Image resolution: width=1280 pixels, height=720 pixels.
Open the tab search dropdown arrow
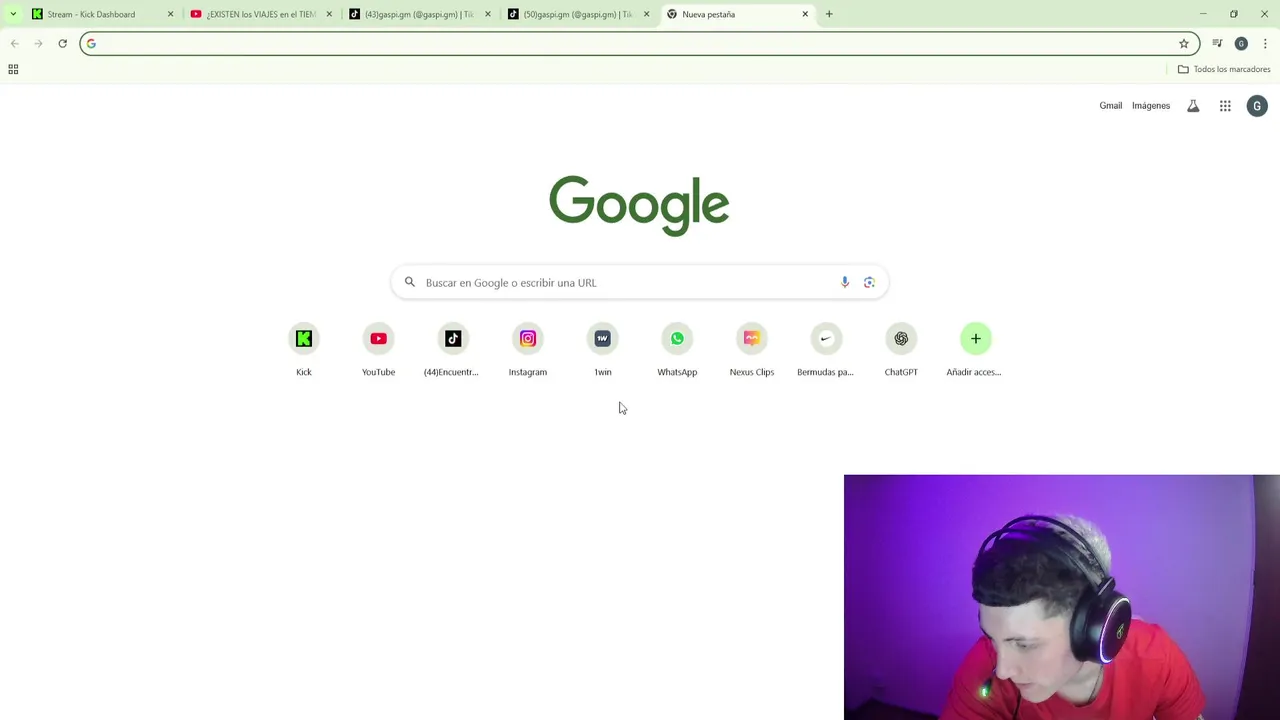13,14
